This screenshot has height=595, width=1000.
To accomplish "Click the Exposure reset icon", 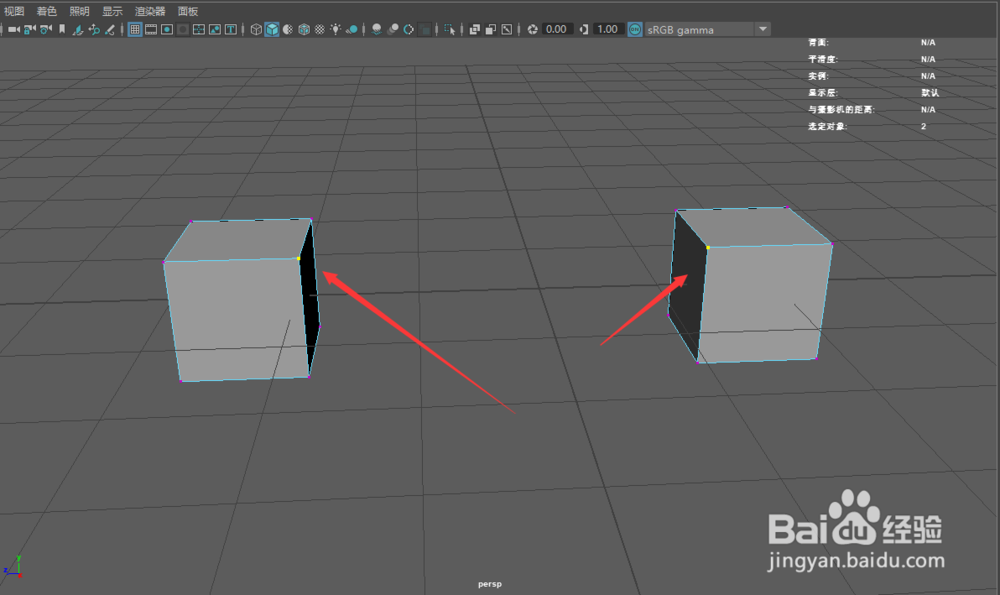I will point(533,29).
